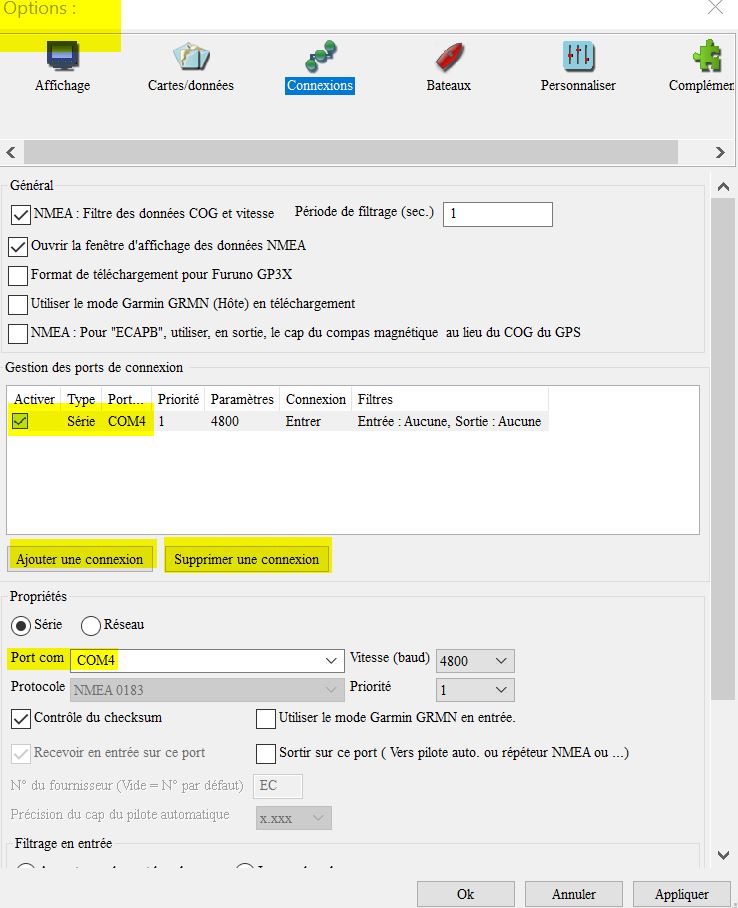Click Ajouter une connexion button
The height and width of the screenshot is (908, 738).
point(80,559)
